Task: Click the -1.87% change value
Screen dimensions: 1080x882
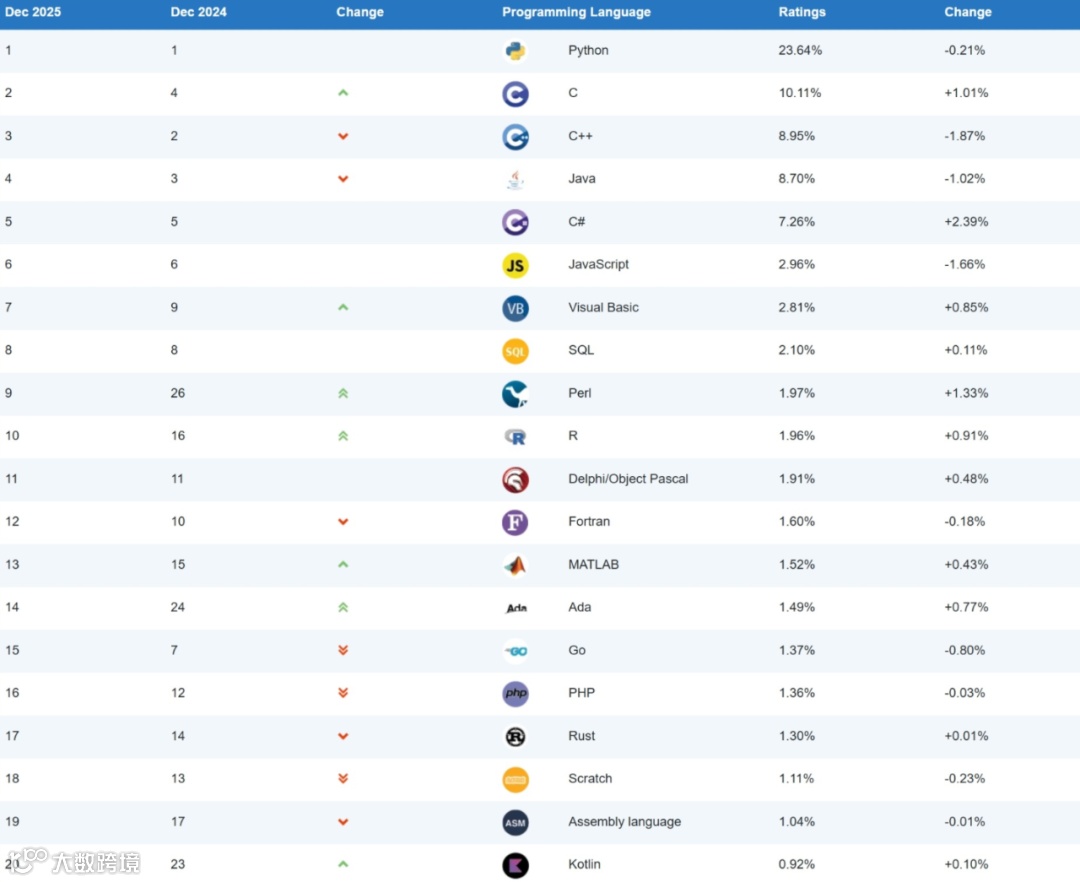Action: 964,136
